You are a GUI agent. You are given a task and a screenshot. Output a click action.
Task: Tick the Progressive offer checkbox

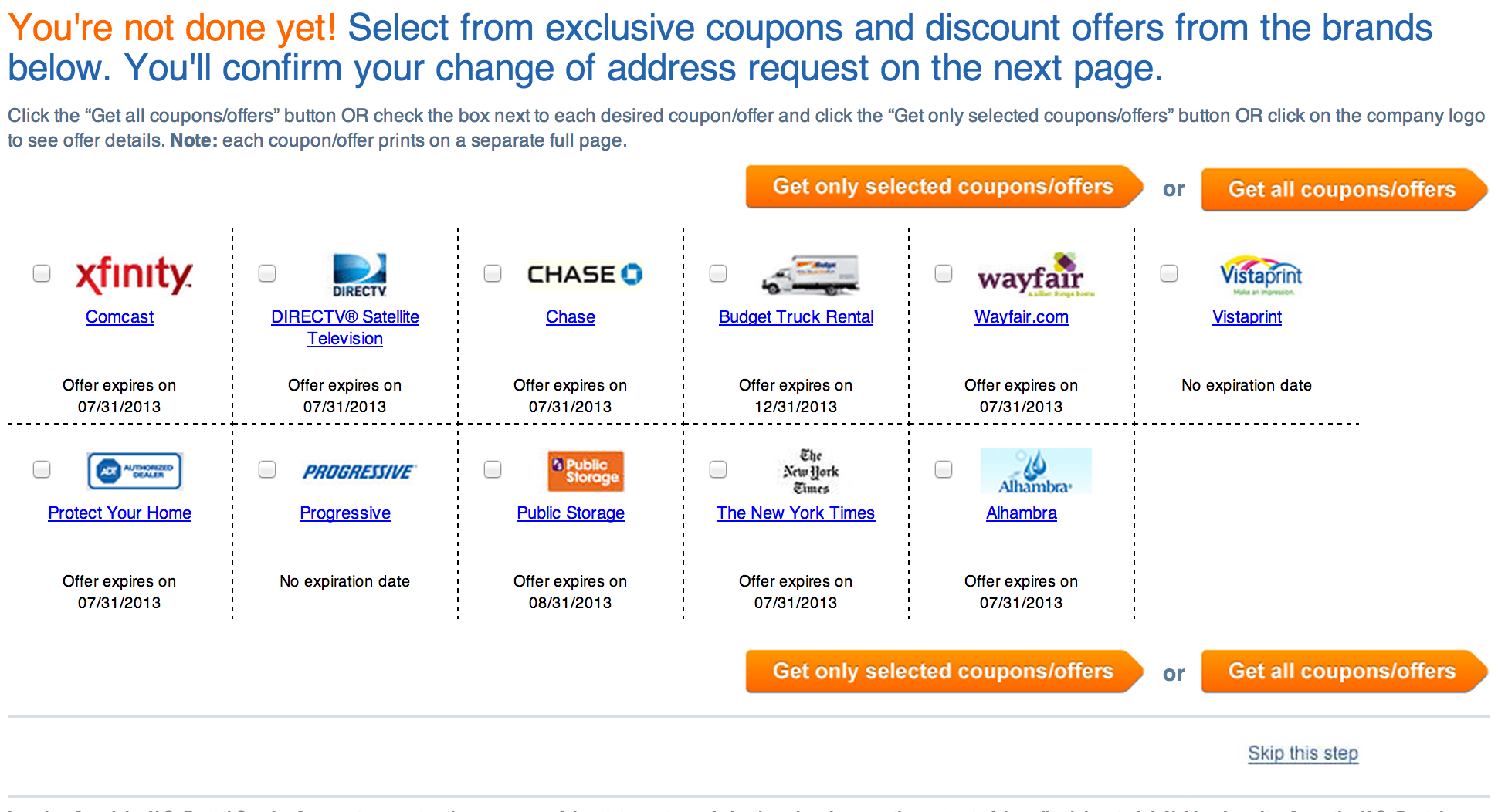click(x=267, y=469)
